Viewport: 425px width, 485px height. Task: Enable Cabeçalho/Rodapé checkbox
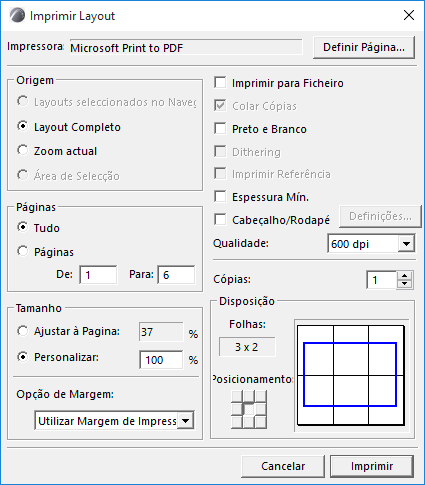(220, 220)
